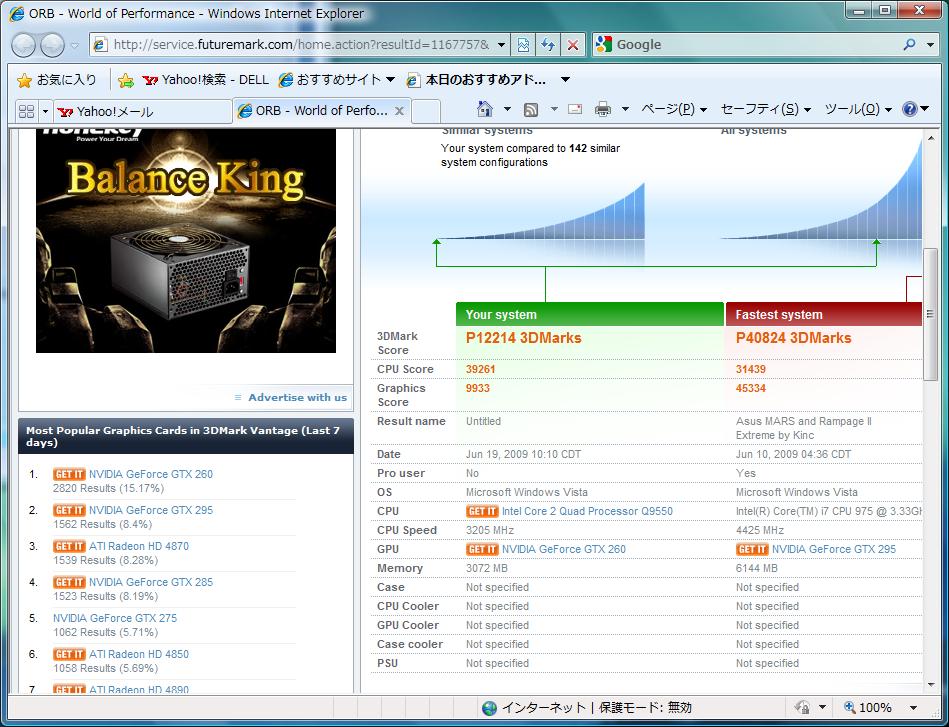Open Intel Core 2 Quad Processor Q9550 link
The width and height of the screenshot is (949, 727).
coord(587,512)
